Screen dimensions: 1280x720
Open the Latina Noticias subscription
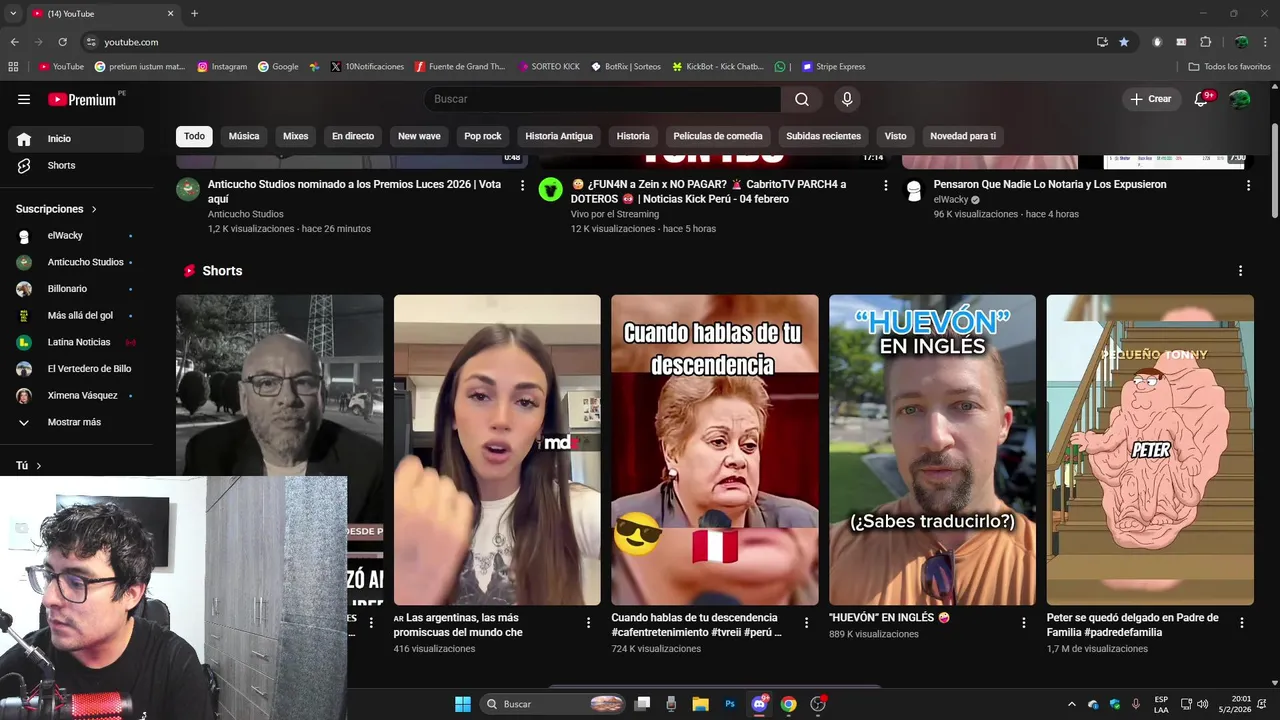tap(76, 342)
